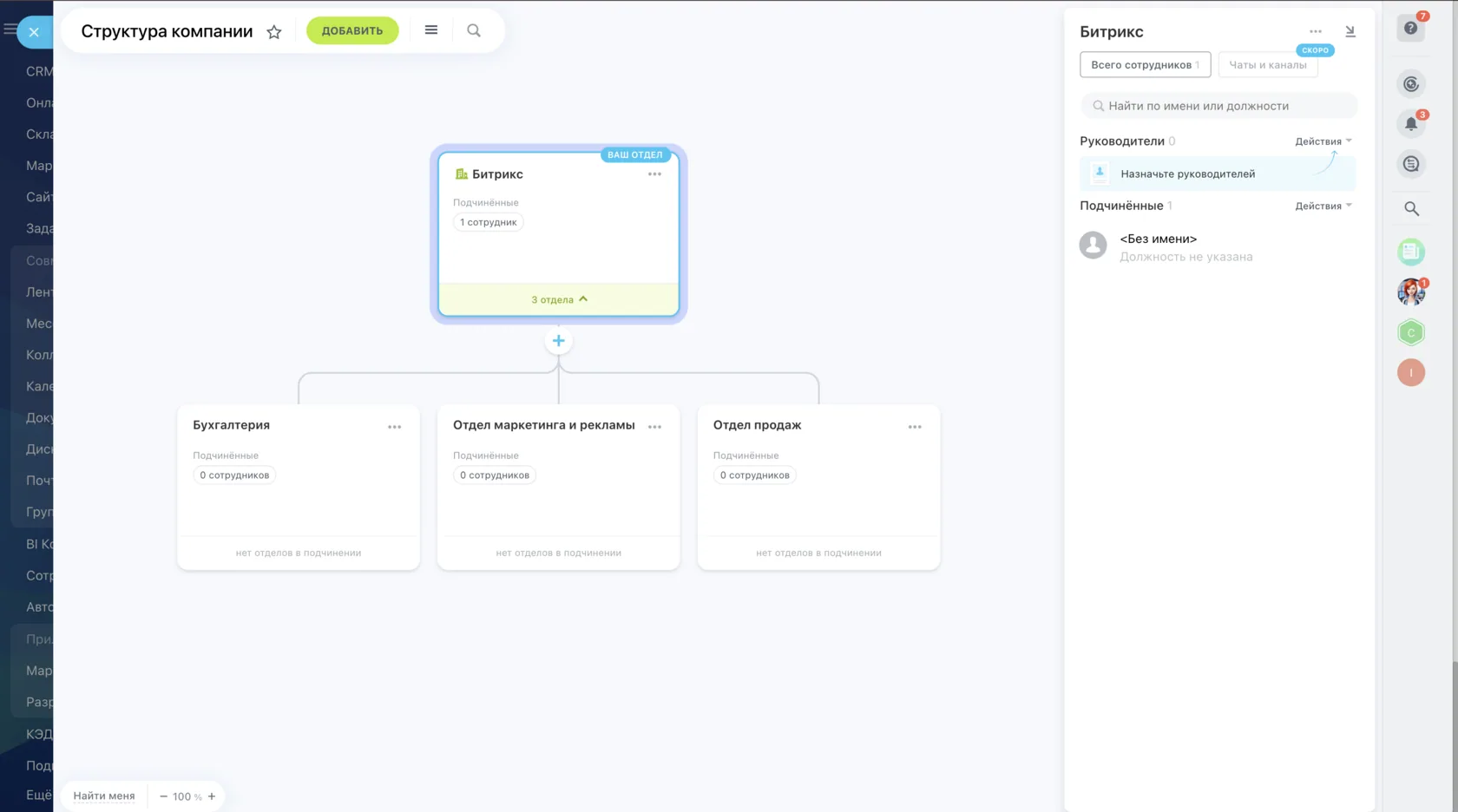Switch to the Всего сотрудников tab
The image size is (1458, 812).
pos(1145,65)
